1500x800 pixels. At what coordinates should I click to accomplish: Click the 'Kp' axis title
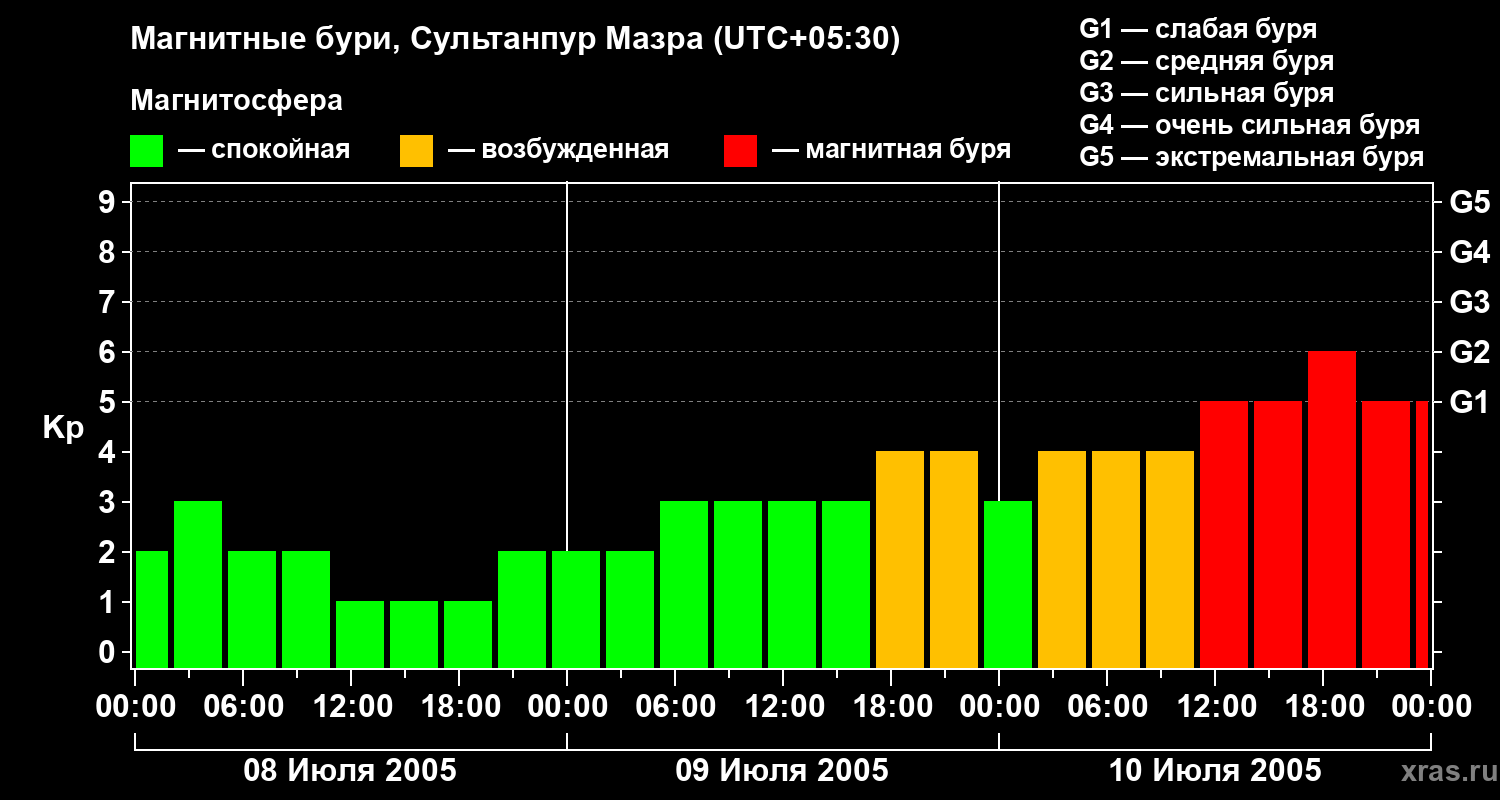63,428
